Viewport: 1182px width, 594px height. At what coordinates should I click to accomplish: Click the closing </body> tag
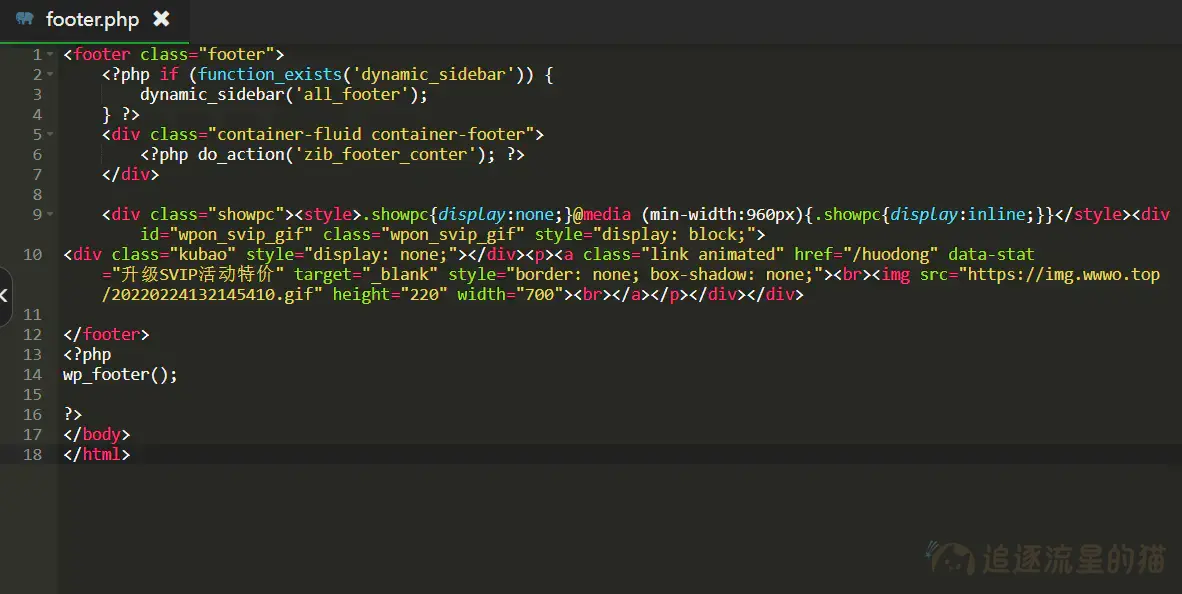[96, 435]
